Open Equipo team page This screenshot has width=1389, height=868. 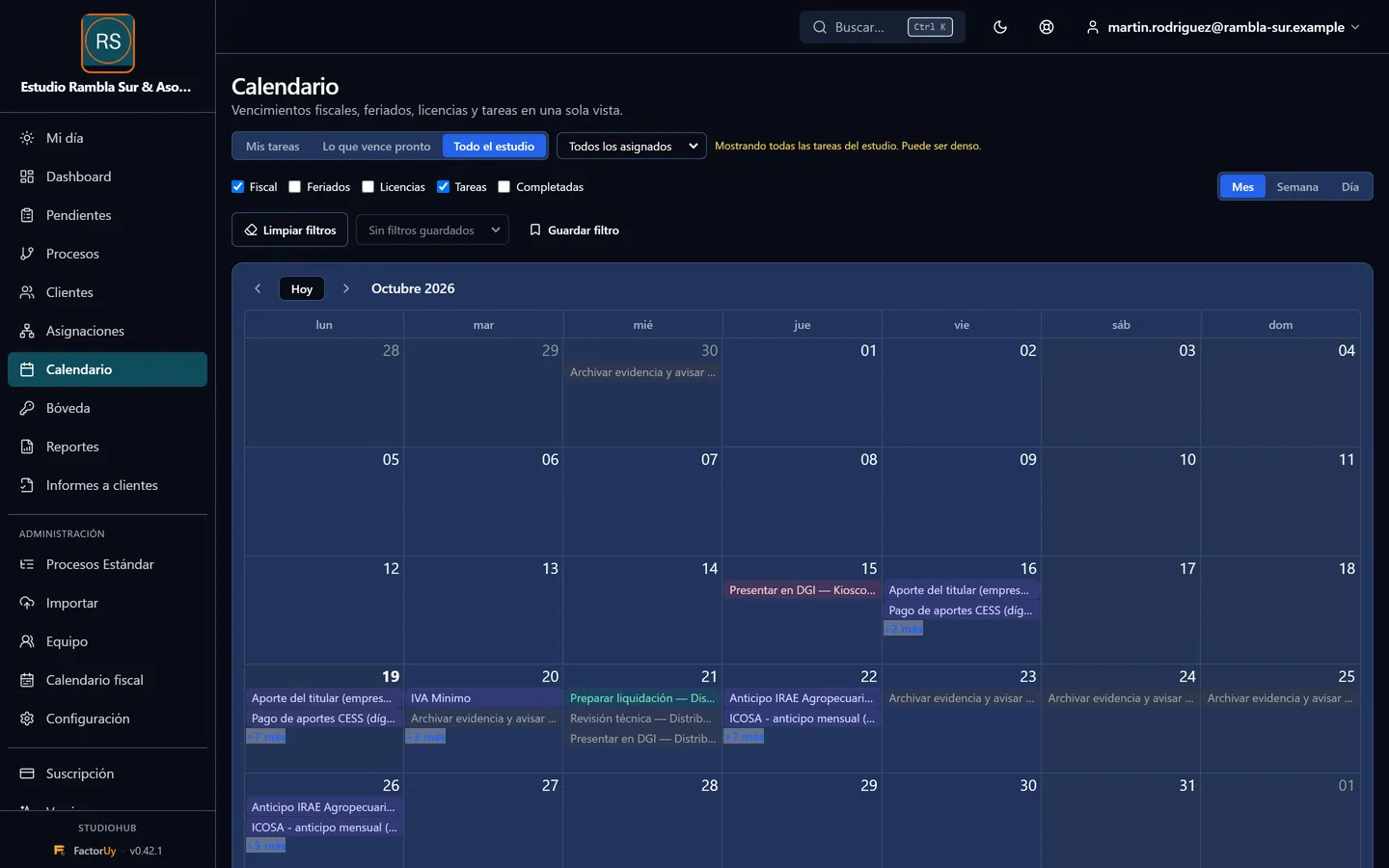click(107, 641)
